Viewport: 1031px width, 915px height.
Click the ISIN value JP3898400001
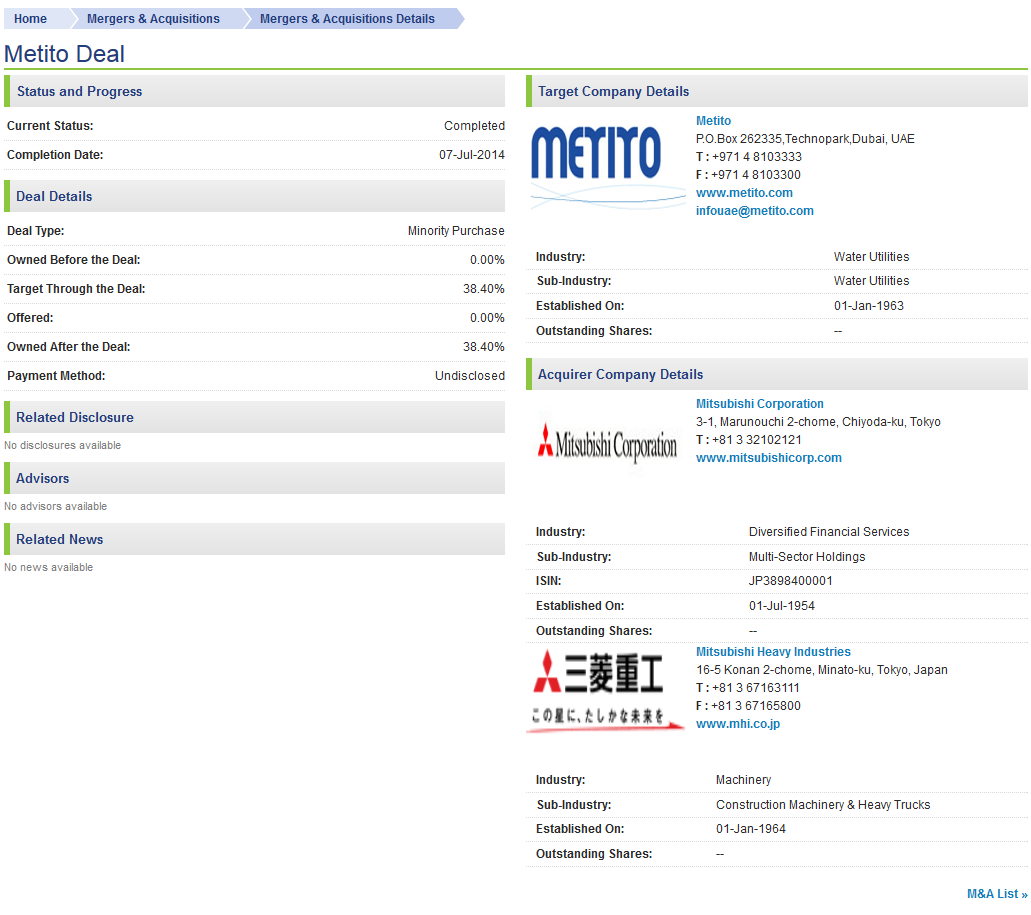click(791, 581)
